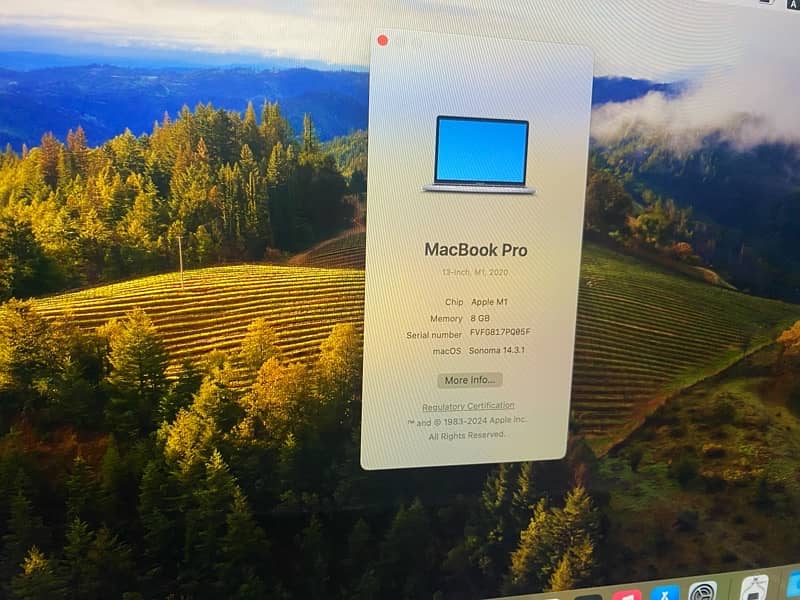Launch App Store from the Dock
Image resolution: width=800 pixels, height=600 pixels.
click(x=665, y=593)
